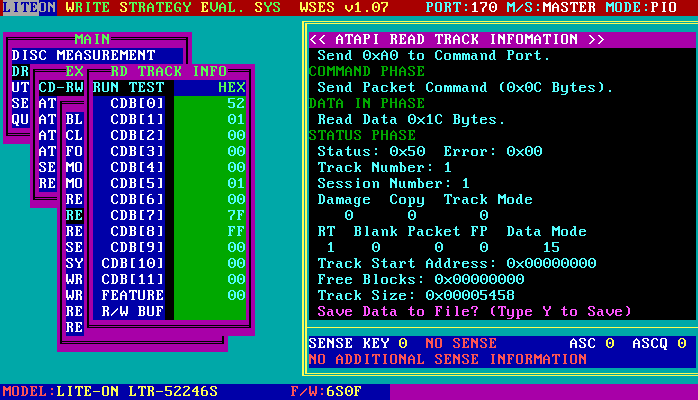This screenshot has width=698, height=400.
Task: Edit the CDB[7] value 7F
Action: 235,215
